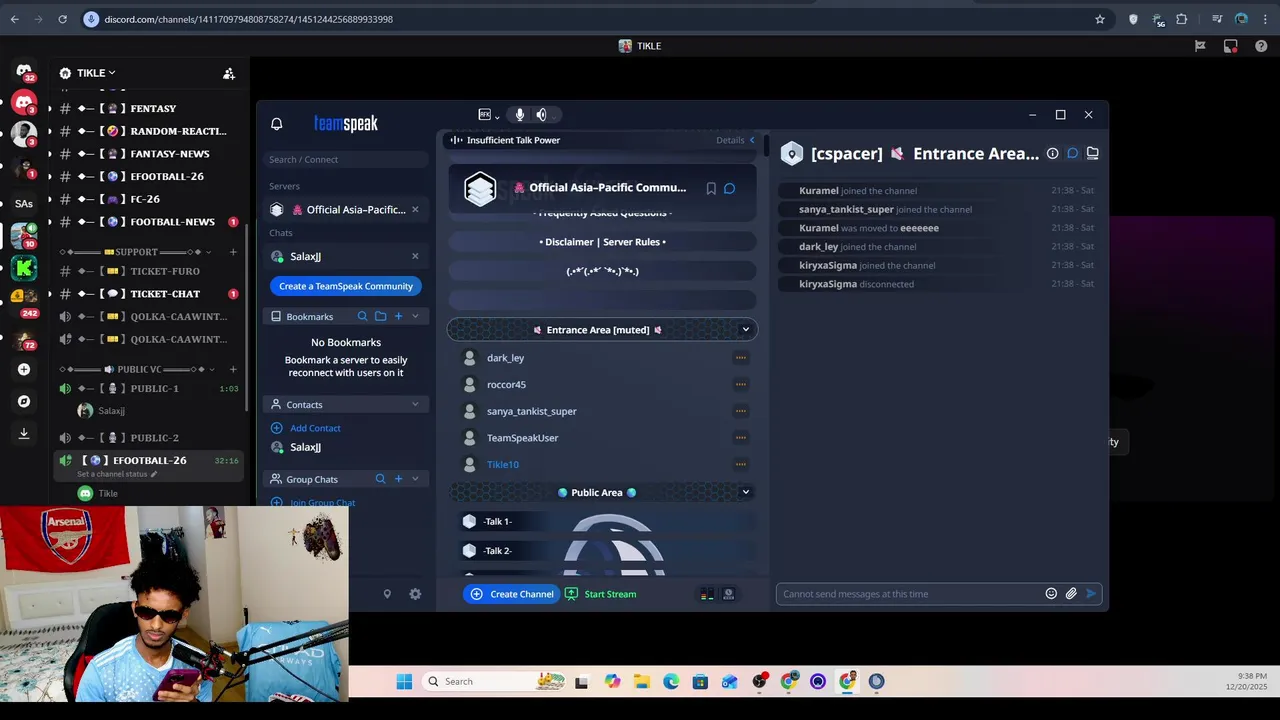Open Discord direct messages home icon

(x=24, y=71)
